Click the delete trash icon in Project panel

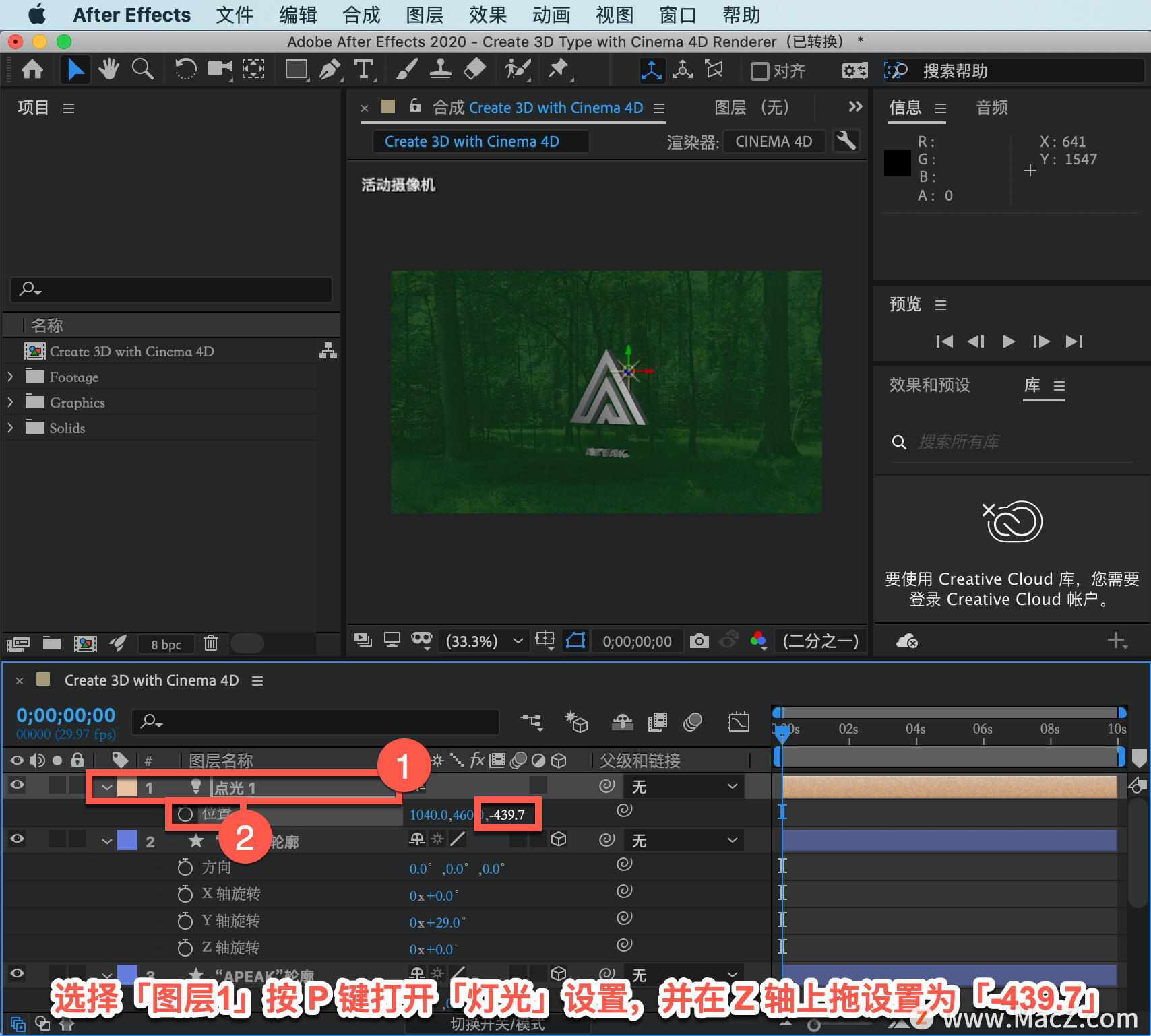(211, 643)
